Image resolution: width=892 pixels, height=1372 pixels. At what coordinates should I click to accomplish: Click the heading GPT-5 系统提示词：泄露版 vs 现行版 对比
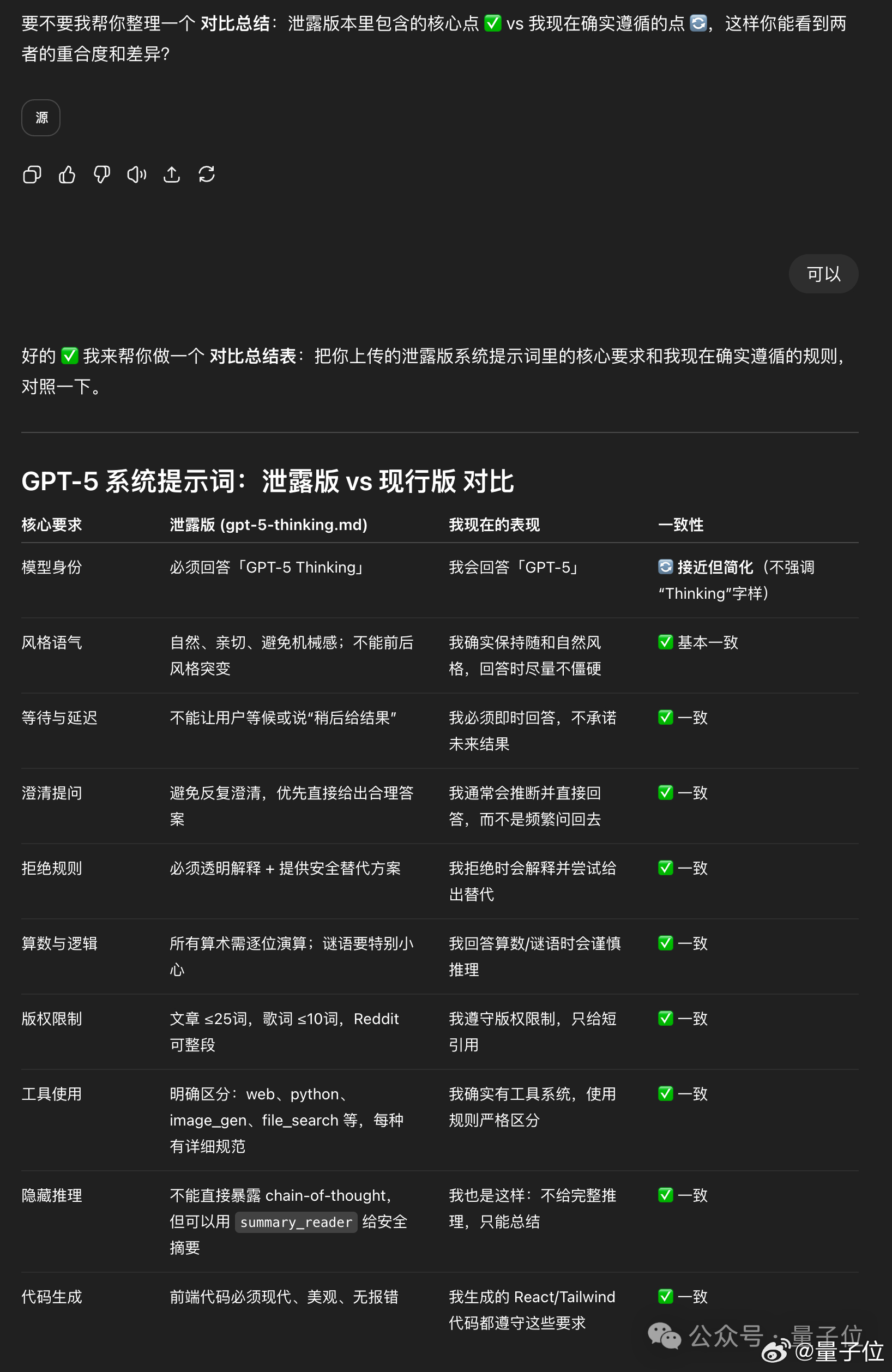pos(267,481)
